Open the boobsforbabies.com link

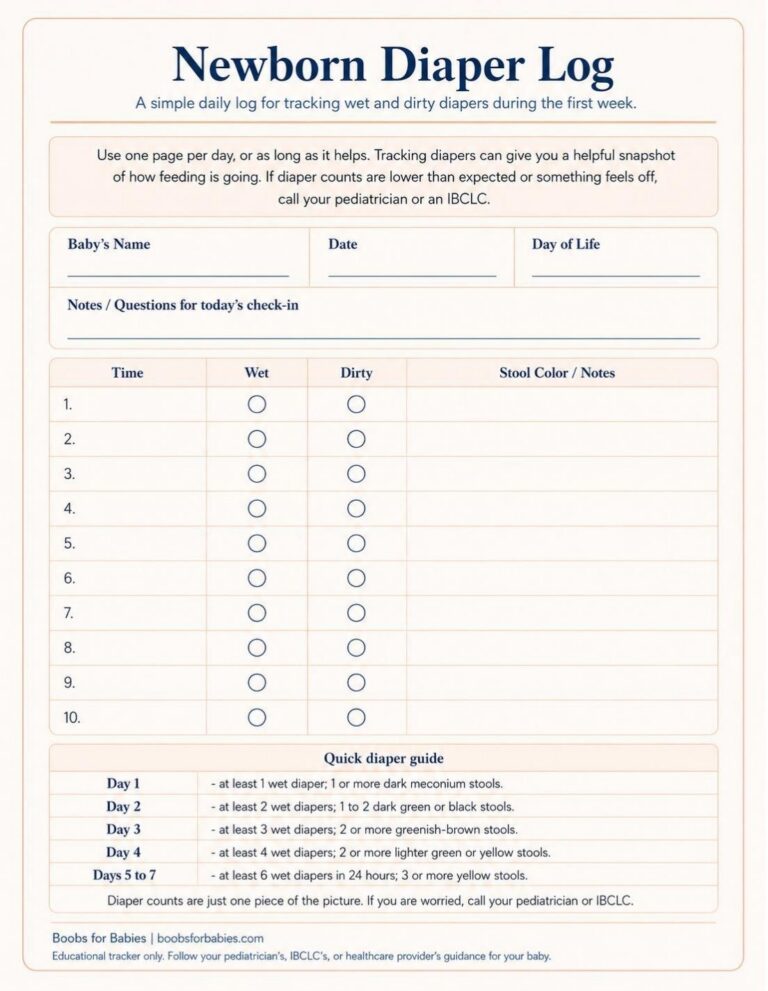click(210, 939)
